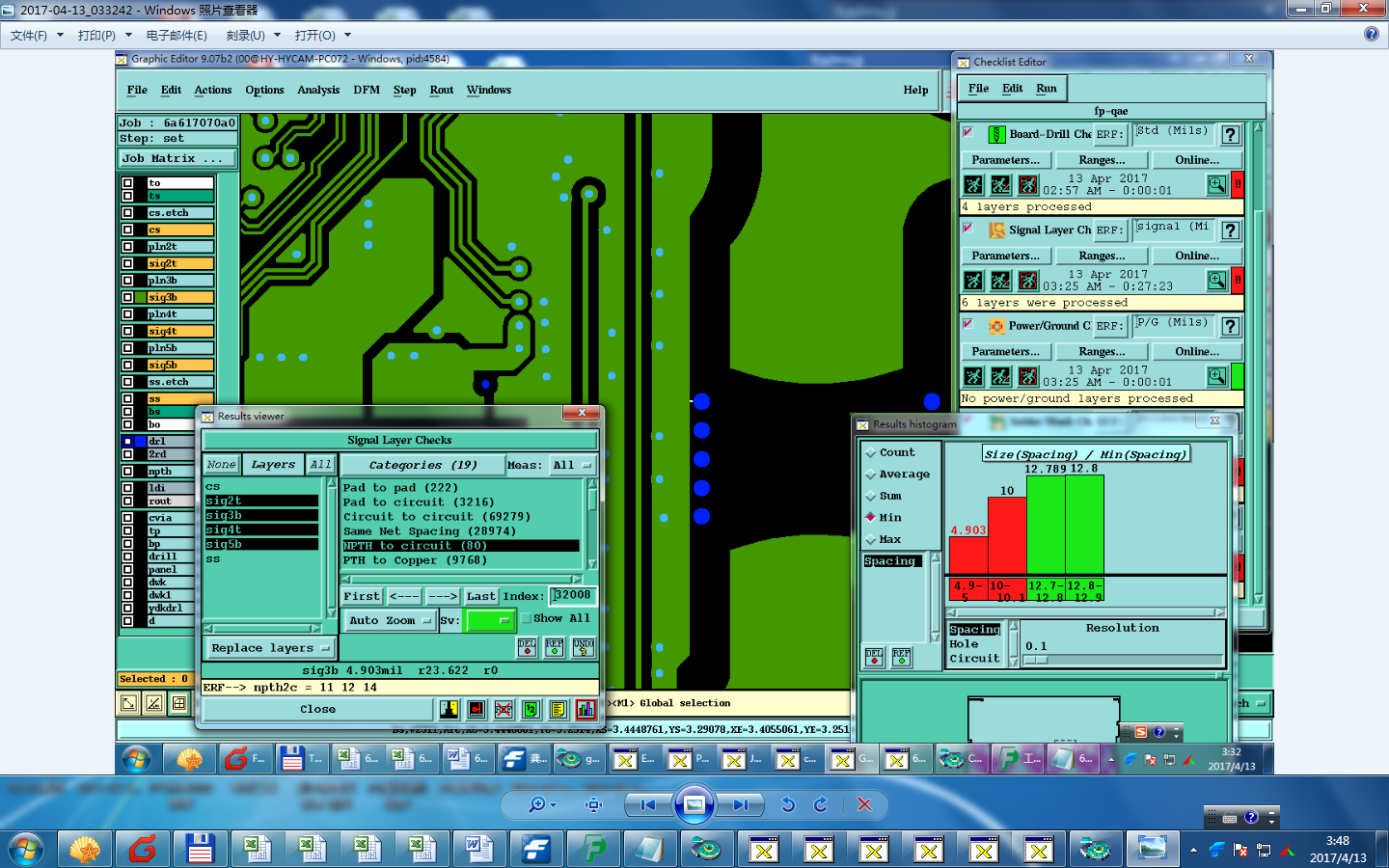Click Close button in Results viewer
Image resolution: width=1389 pixels, height=868 pixels.
318,709
